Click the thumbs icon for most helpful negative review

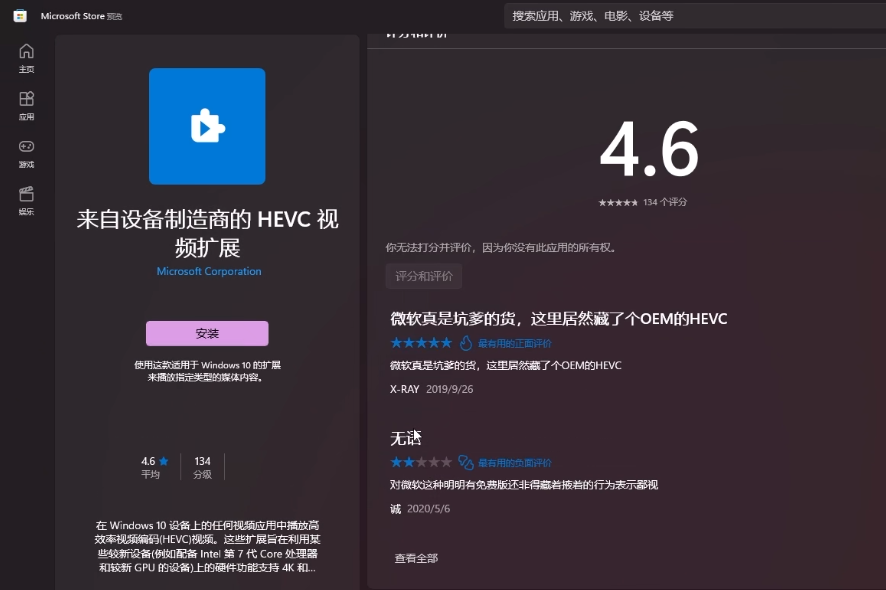click(x=466, y=462)
